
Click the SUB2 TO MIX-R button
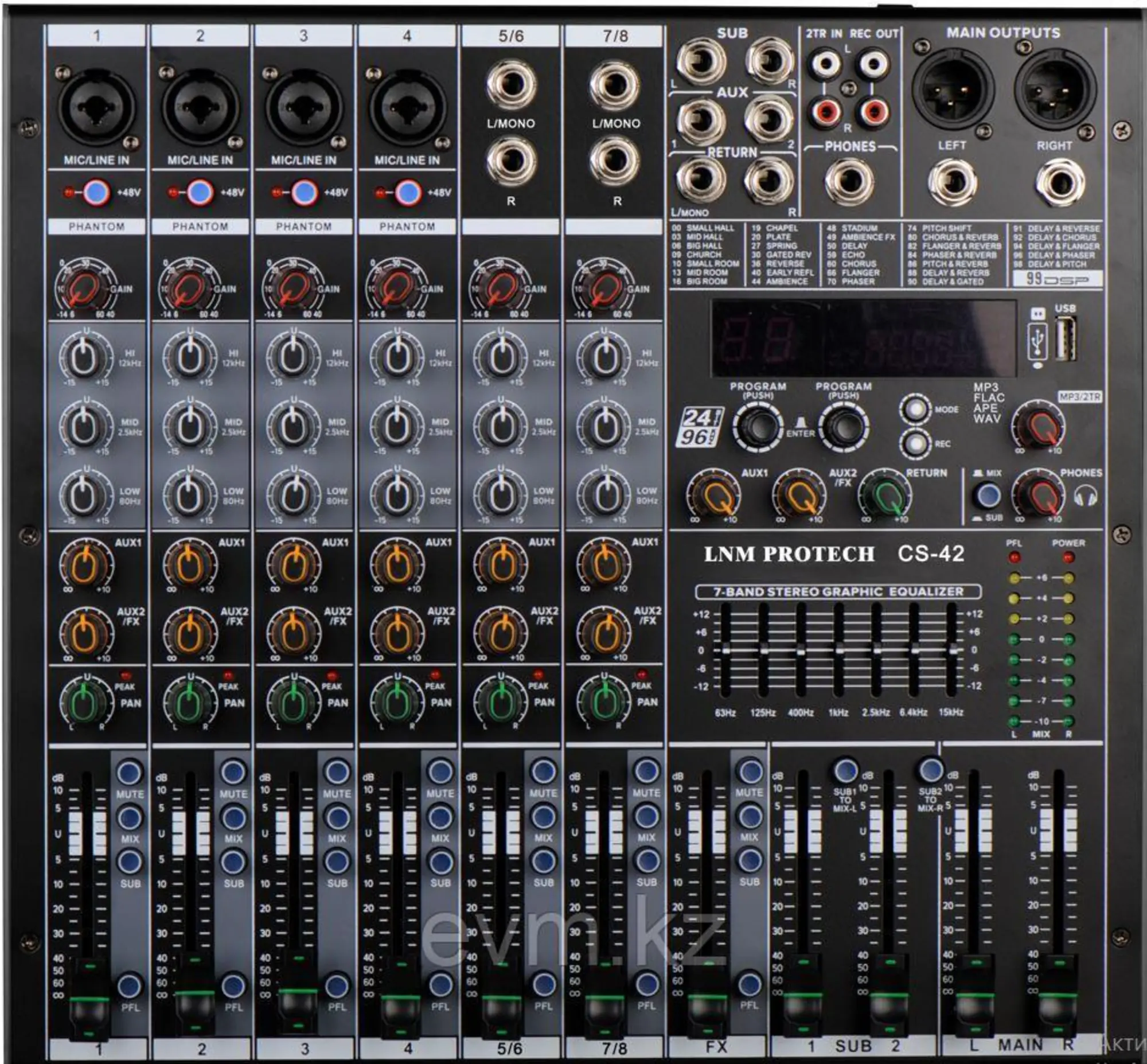click(930, 770)
